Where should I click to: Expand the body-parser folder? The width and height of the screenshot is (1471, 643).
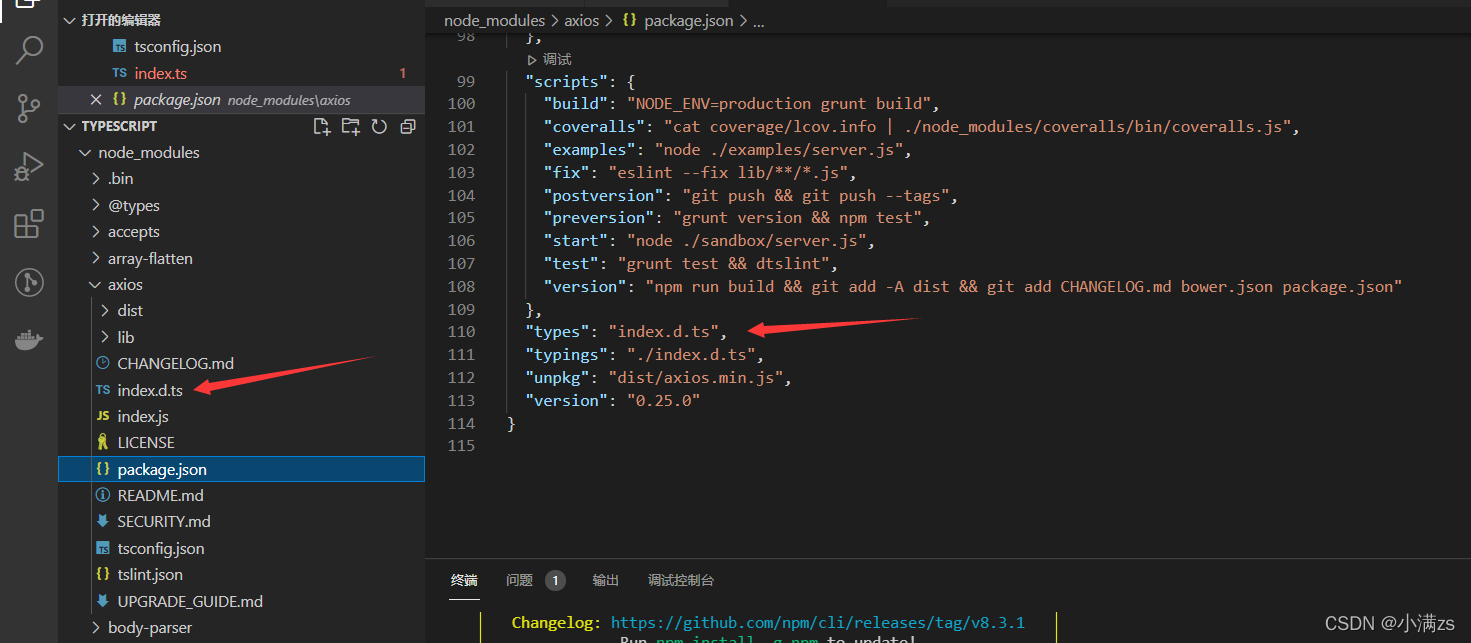96,627
